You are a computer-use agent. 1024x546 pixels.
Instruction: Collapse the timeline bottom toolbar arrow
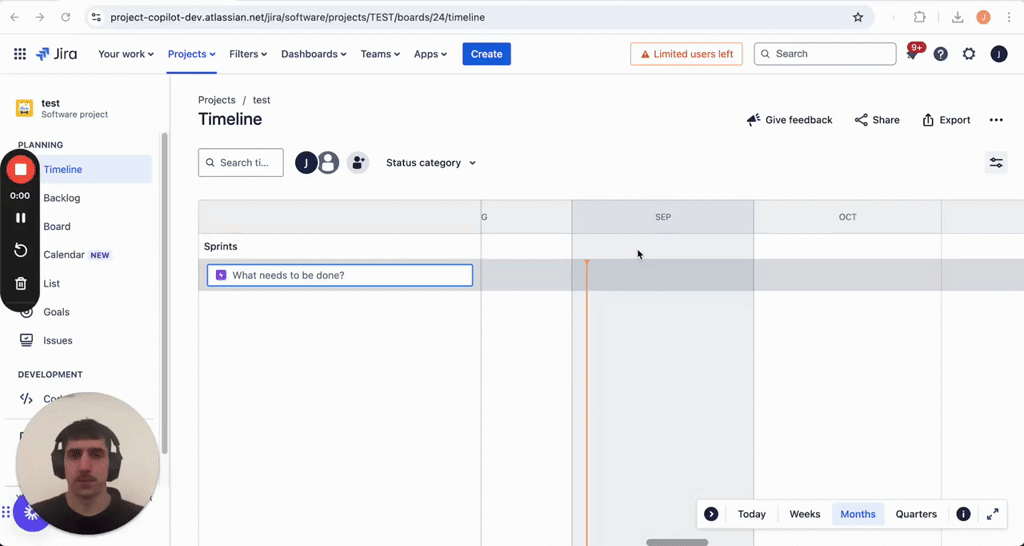pyautogui.click(x=711, y=514)
